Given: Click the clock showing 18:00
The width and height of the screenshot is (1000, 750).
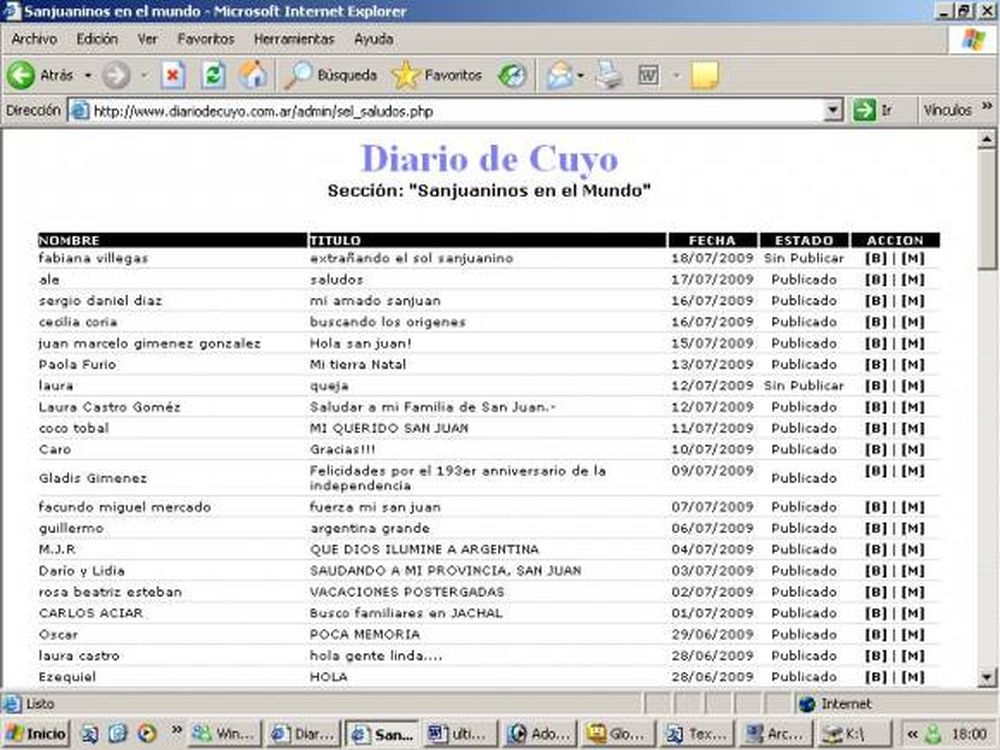Looking at the screenshot, I should pyautogui.click(x=969, y=734).
